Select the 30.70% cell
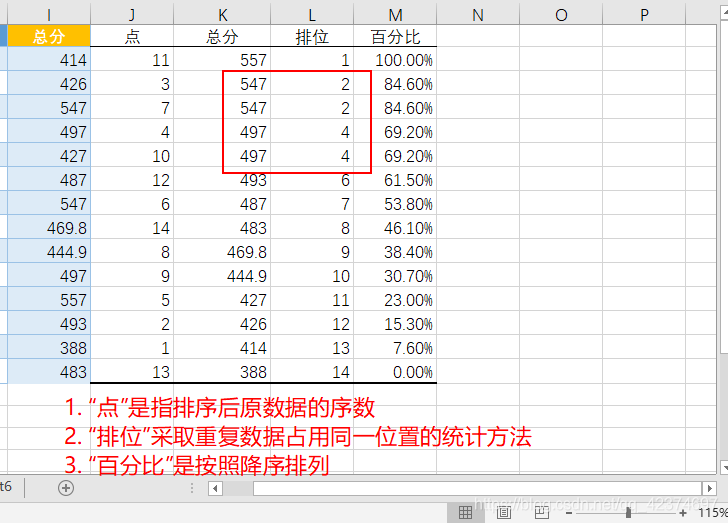This screenshot has height=523, width=728. (395, 275)
